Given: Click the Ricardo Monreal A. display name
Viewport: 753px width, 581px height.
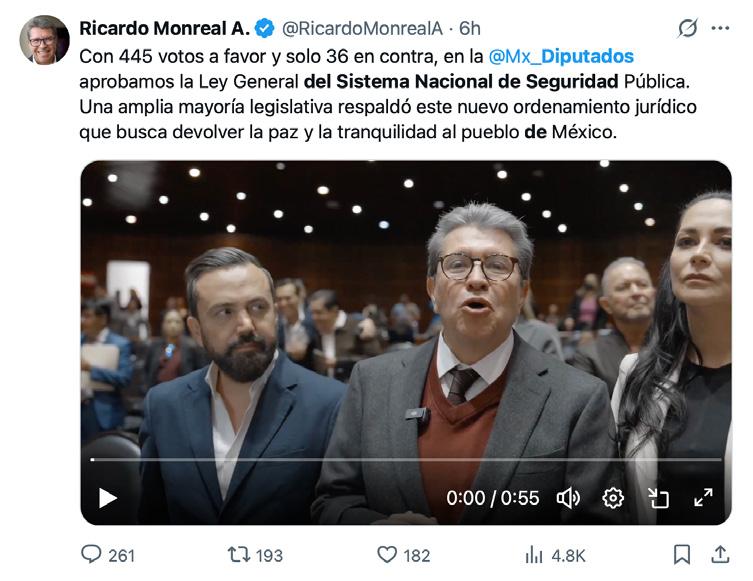Looking at the screenshot, I should click(164, 28).
